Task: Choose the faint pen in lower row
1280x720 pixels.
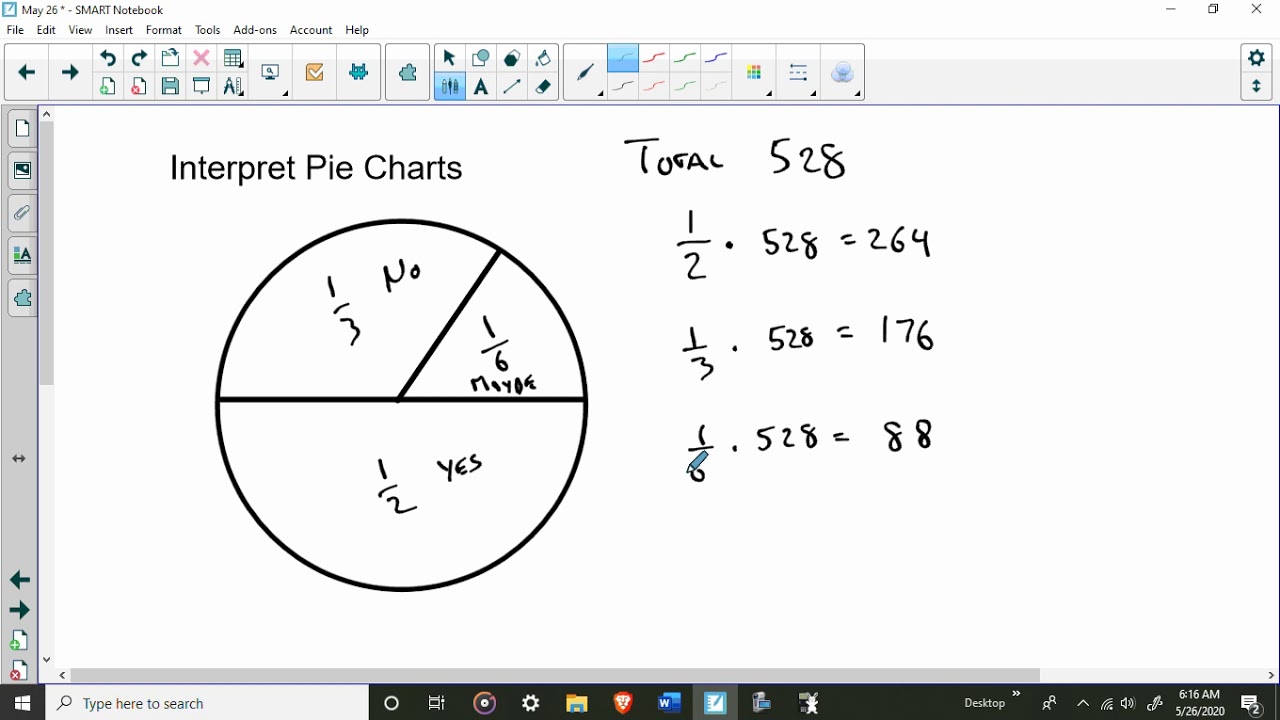Action: pyautogui.click(x=716, y=87)
